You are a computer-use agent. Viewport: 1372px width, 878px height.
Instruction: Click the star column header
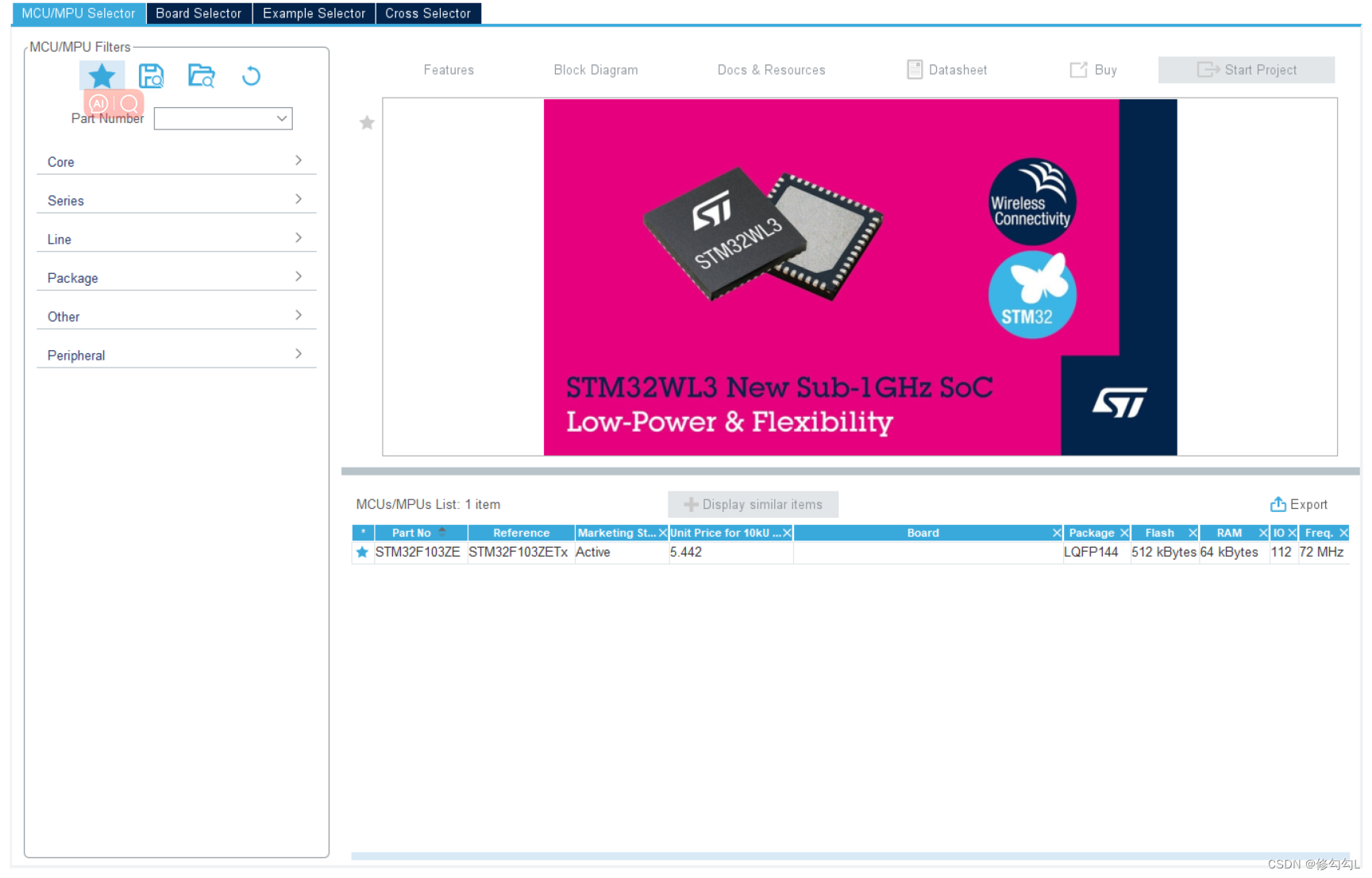[x=363, y=533]
